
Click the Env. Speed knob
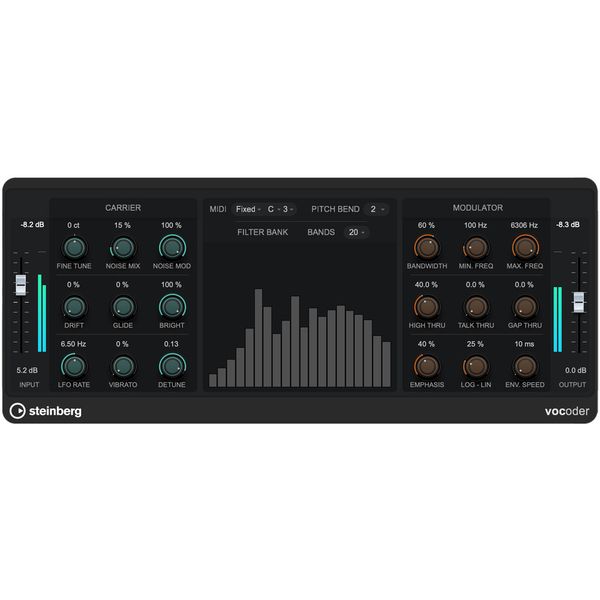point(525,366)
